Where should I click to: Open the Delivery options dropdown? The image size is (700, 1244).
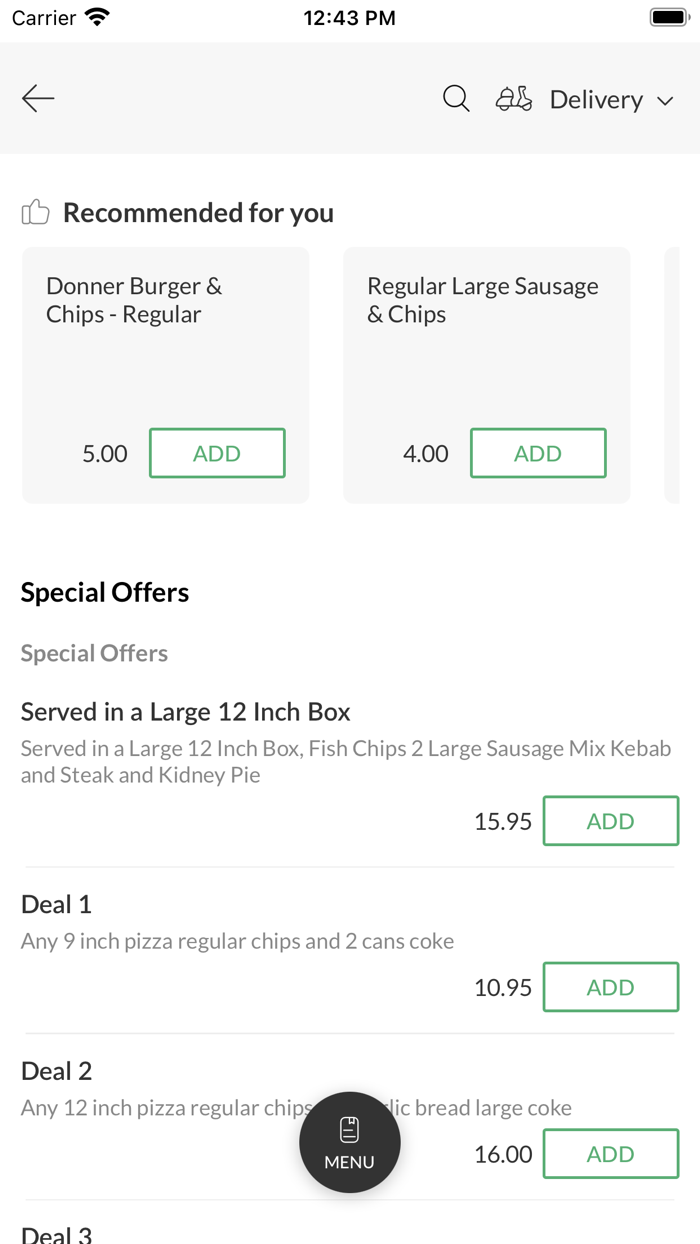pyautogui.click(x=596, y=99)
